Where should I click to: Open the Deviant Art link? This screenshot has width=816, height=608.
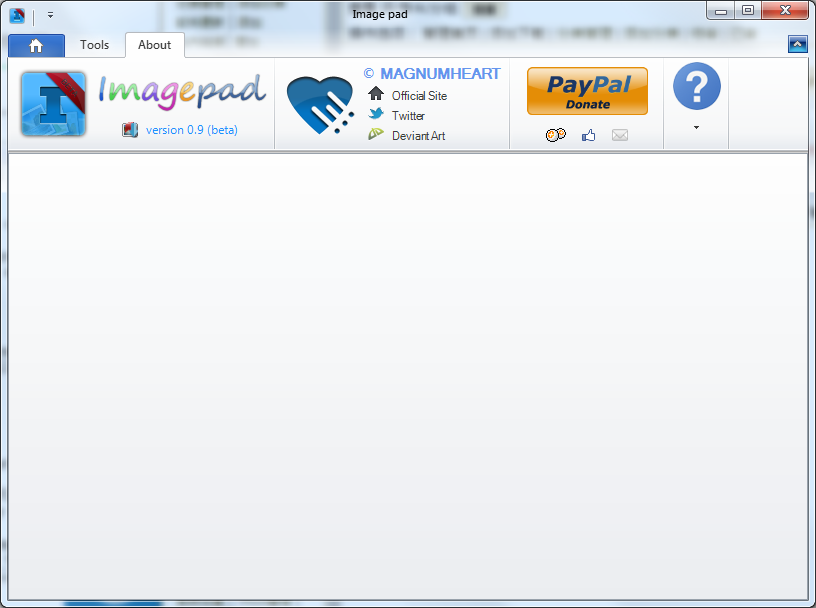click(x=418, y=136)
